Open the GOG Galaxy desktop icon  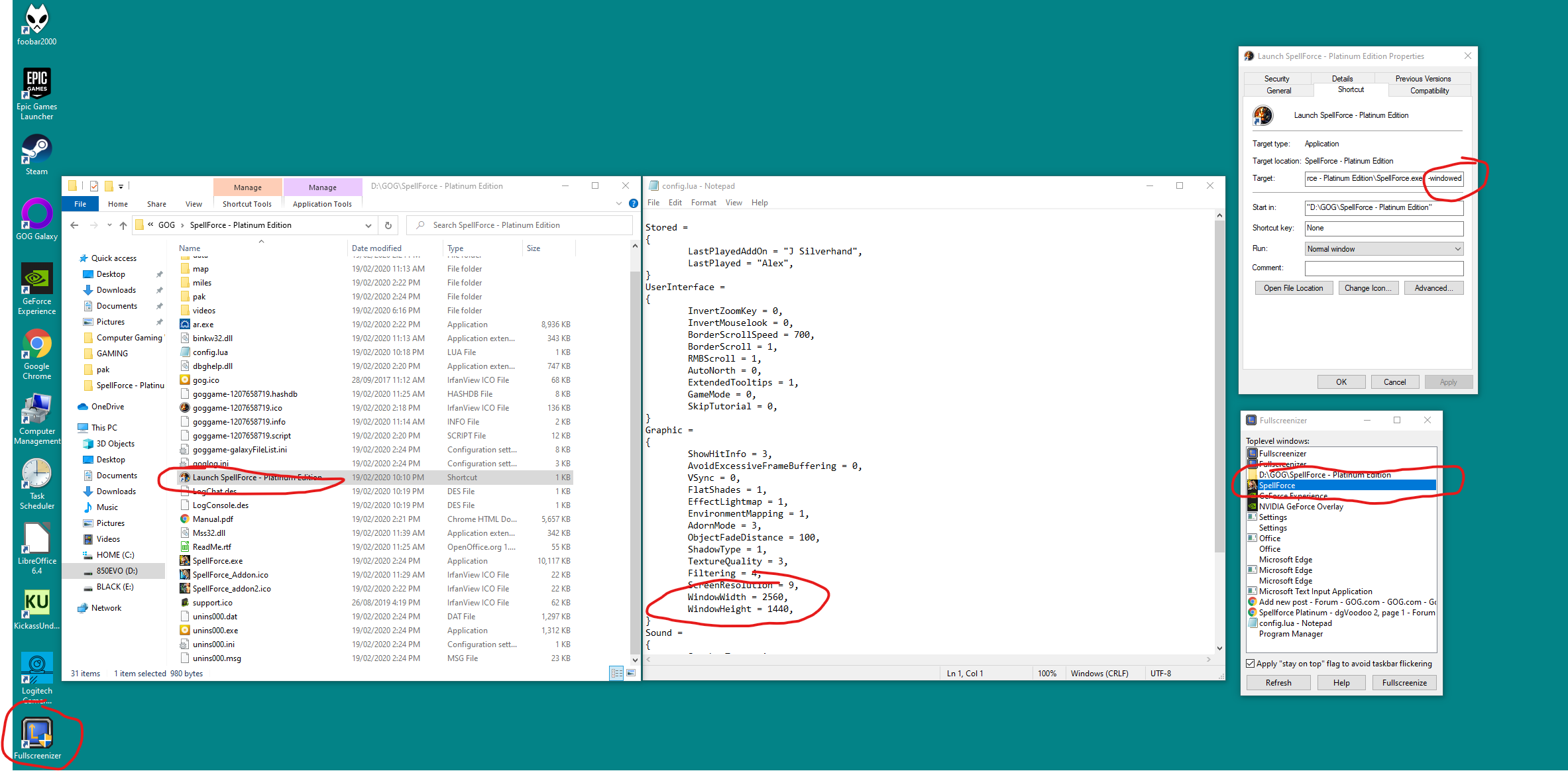(x=36, y=219)
